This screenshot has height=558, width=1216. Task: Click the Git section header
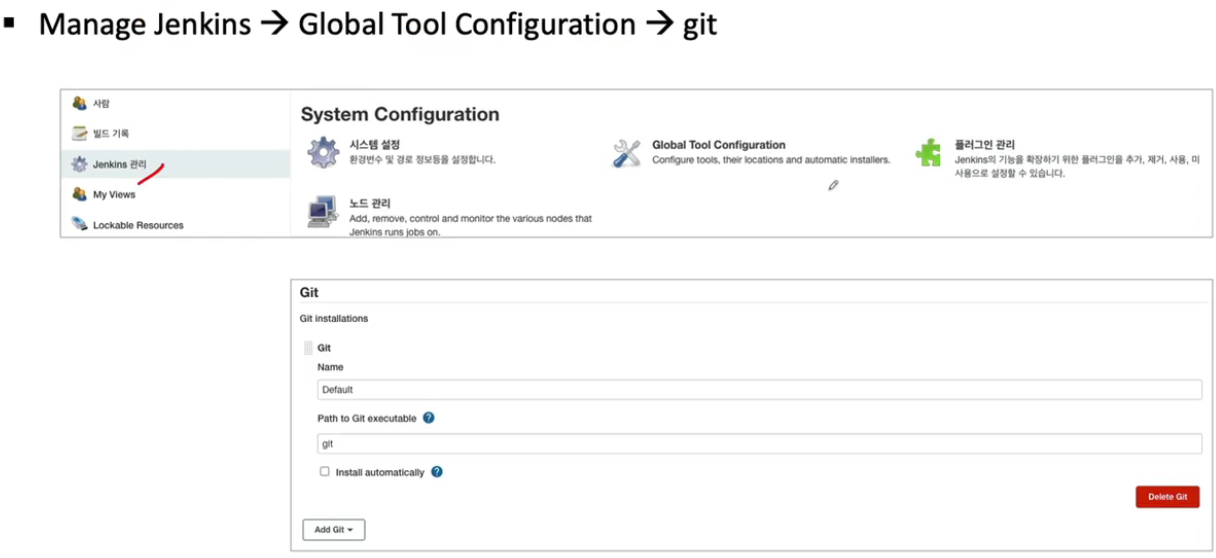(309, 293)
